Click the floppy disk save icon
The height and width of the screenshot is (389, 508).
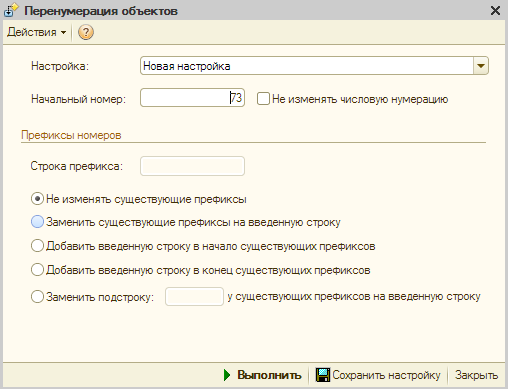(323, 375)
